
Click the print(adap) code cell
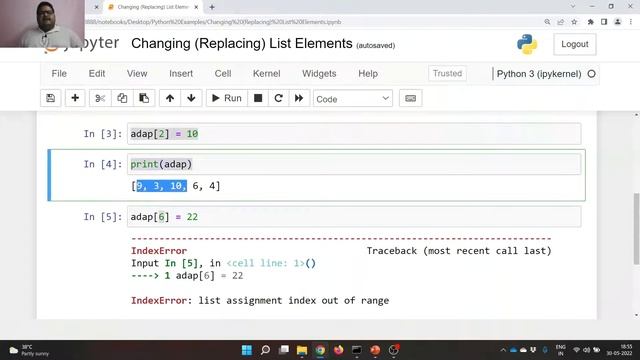354,164
